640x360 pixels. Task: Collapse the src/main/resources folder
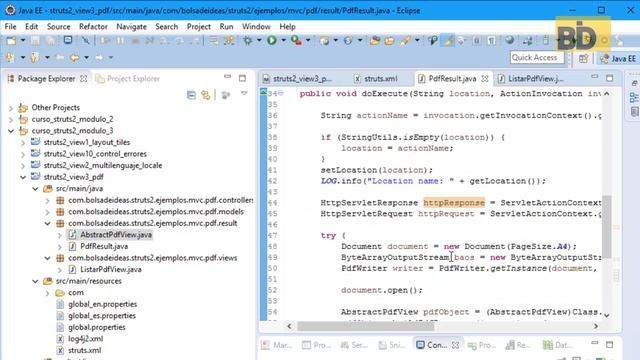[35, 281]
